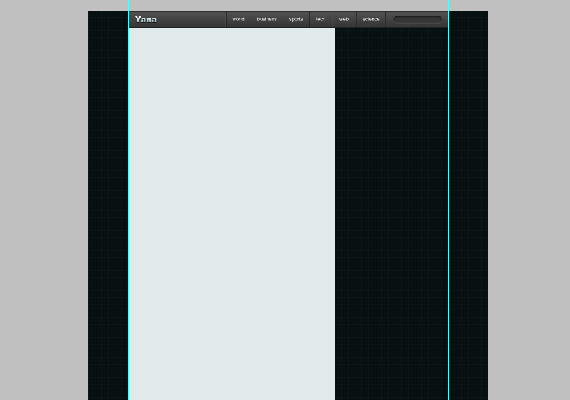Select the right cyan vertical guide line

pyautogui.click(x=449, y=200)
